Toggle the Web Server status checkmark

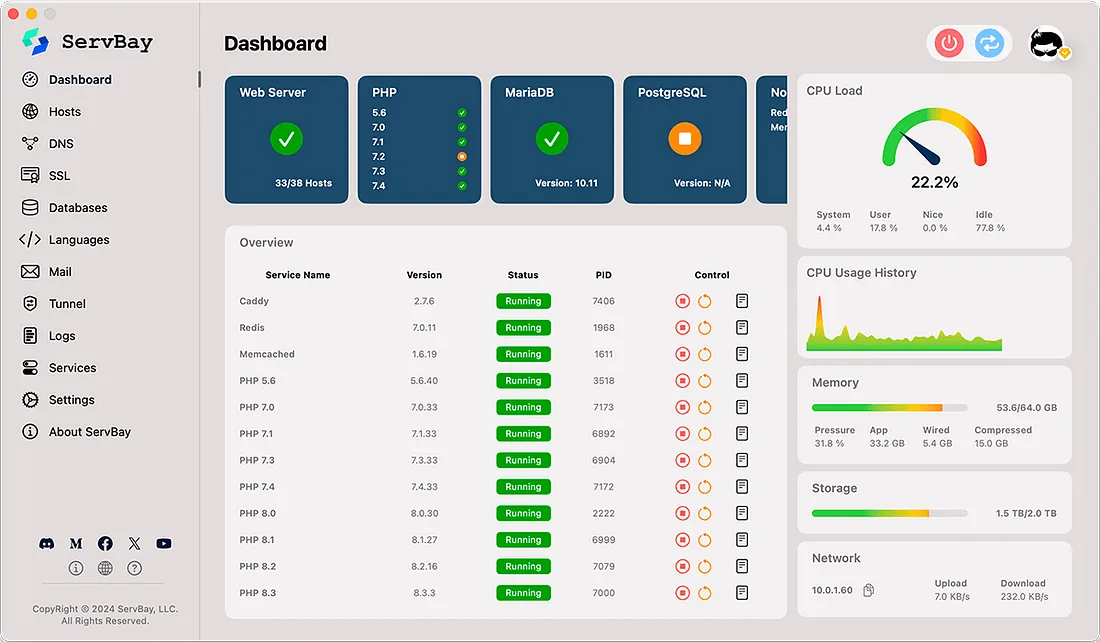coord(286,138)
